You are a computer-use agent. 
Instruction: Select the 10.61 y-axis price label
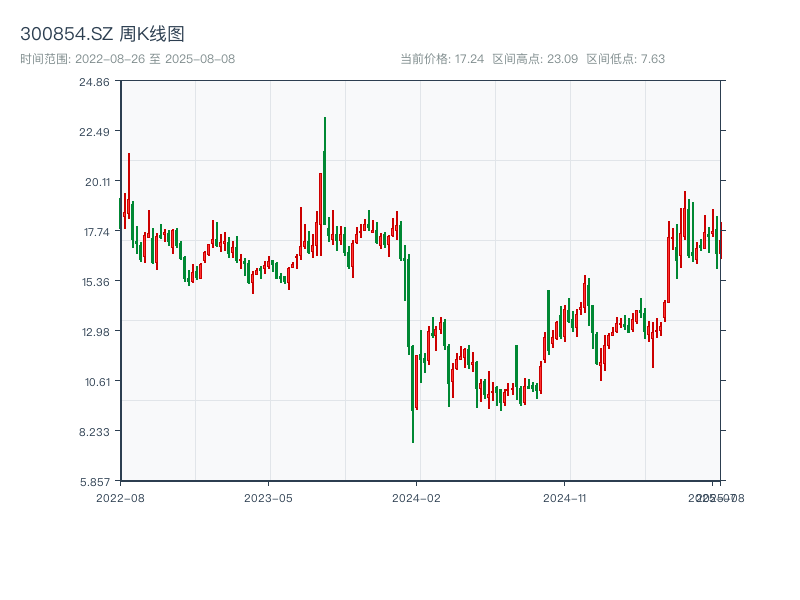95,382
